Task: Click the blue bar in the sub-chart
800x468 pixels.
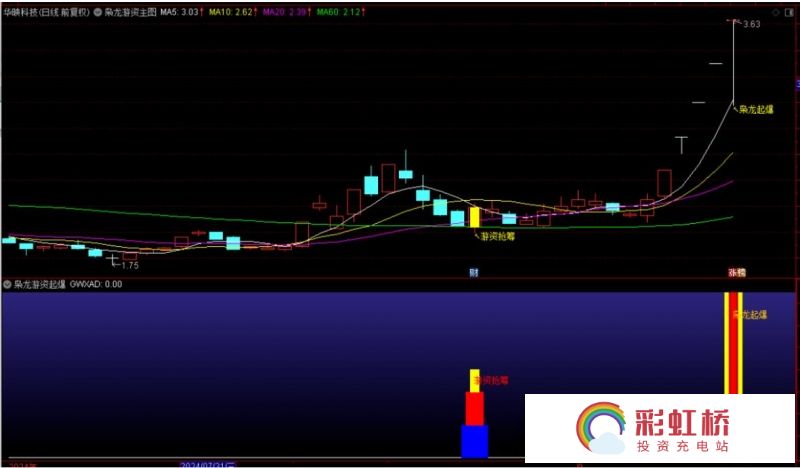Action: (474, 441)
